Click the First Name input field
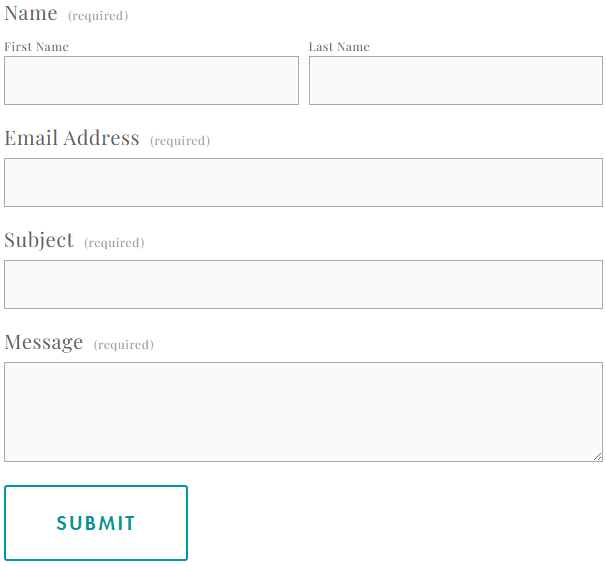The width and height of the screenshot is (606, 567). click(x=151, y=80)
